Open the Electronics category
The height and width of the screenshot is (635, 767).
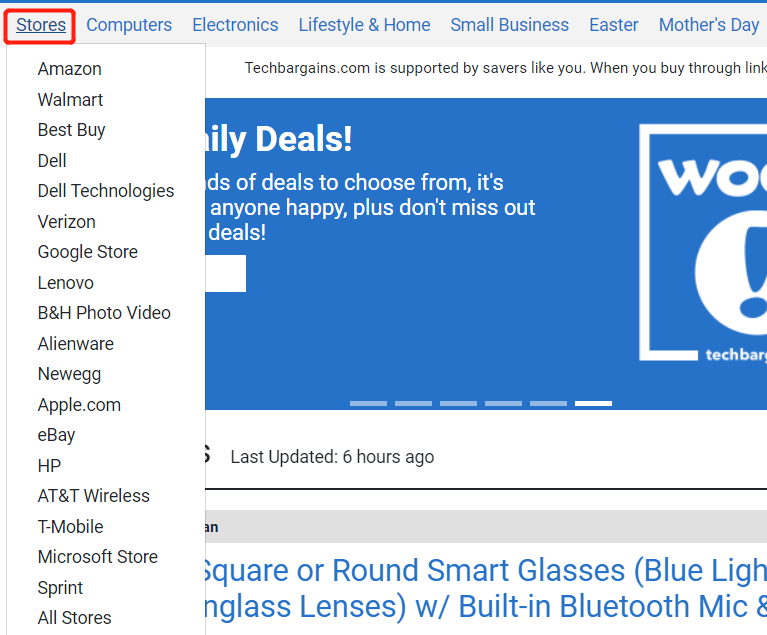[235, 25]
